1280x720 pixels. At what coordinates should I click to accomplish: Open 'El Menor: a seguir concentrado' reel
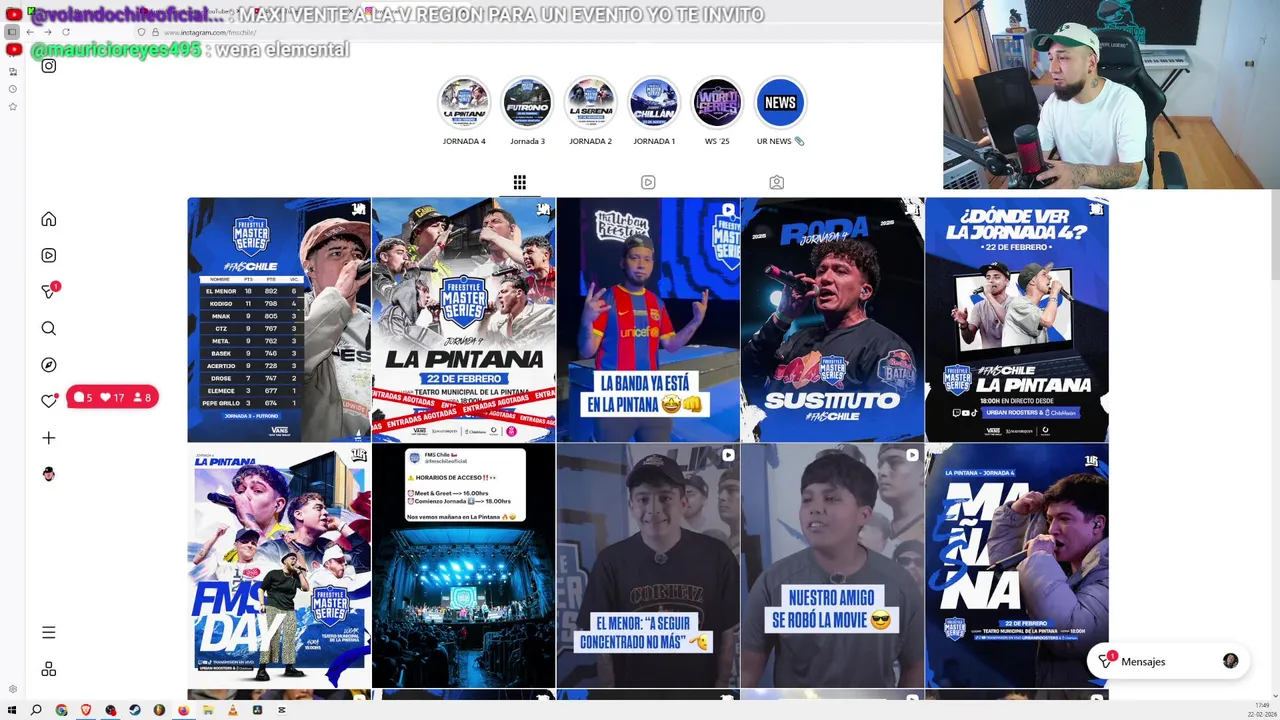click(x=648, y=566)
